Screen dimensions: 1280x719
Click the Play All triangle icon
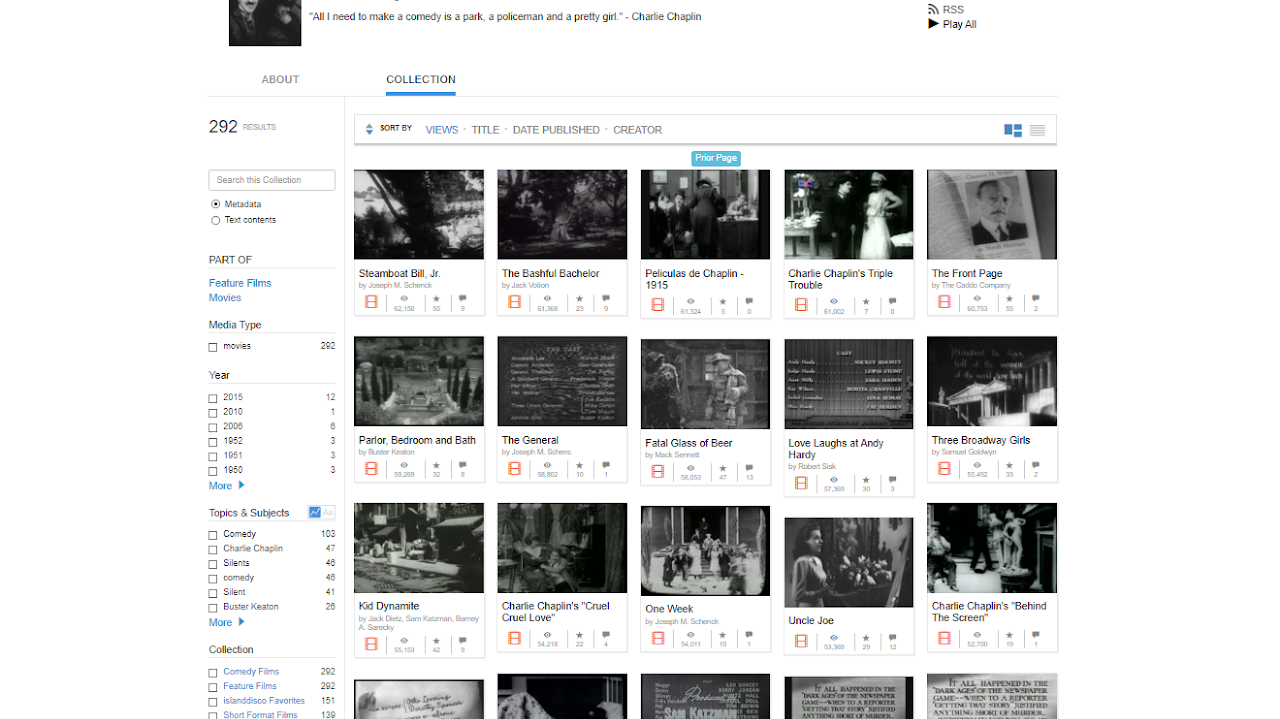click(x=934, y=24)
